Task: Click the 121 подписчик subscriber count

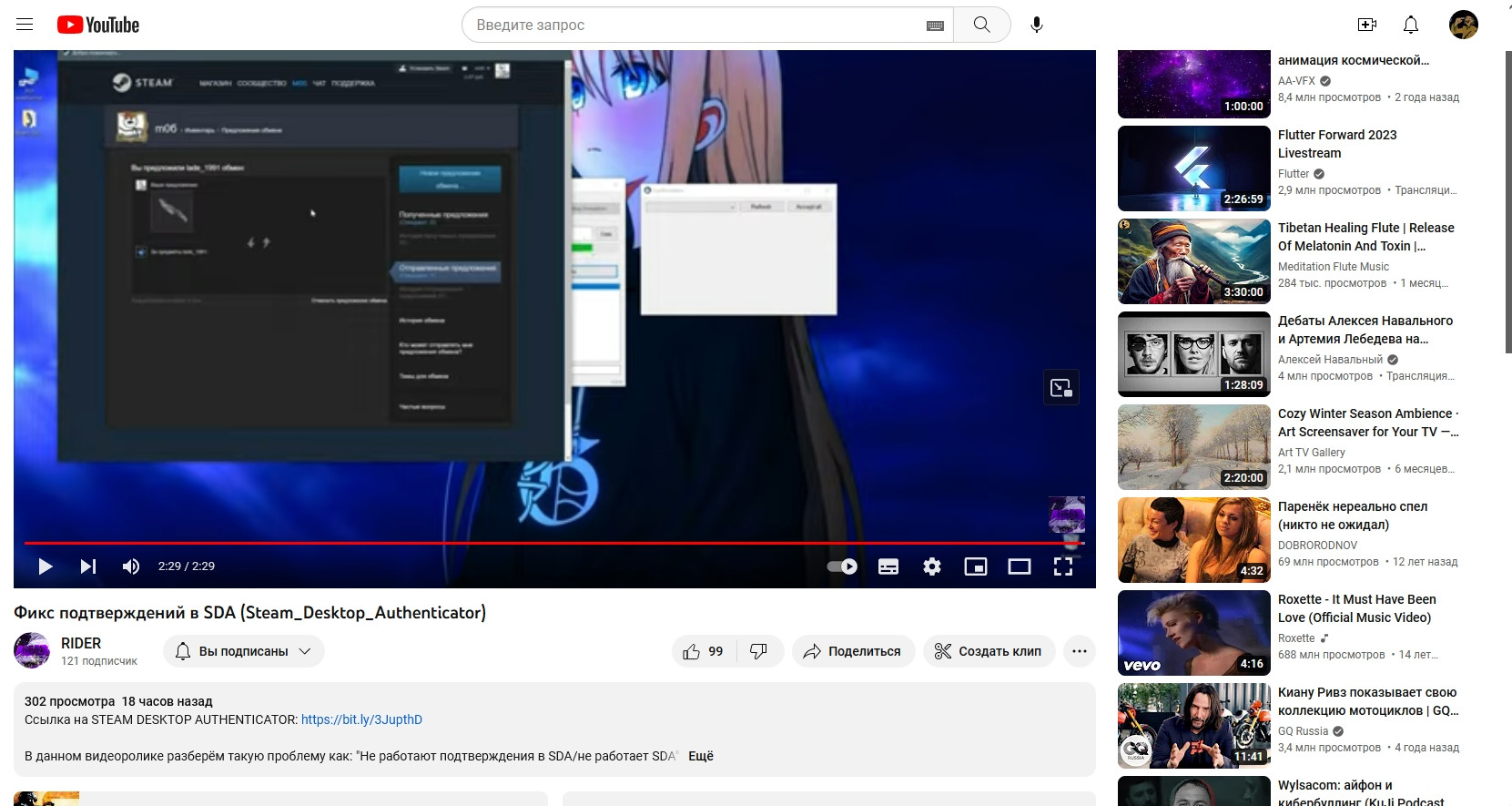Action: (99, 661)
